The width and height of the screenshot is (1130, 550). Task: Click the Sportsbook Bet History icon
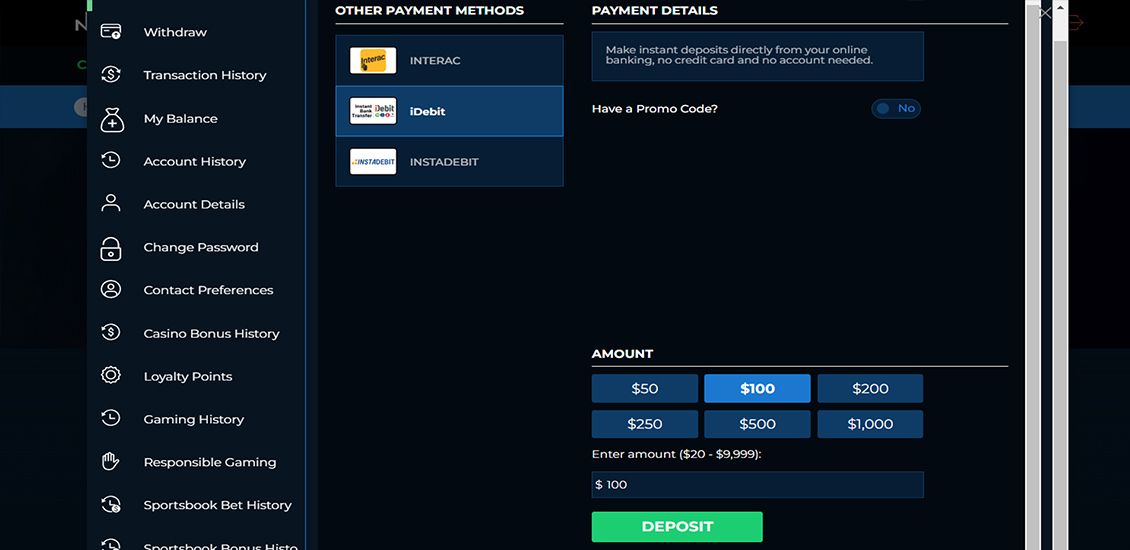click(x=110, y=505)
